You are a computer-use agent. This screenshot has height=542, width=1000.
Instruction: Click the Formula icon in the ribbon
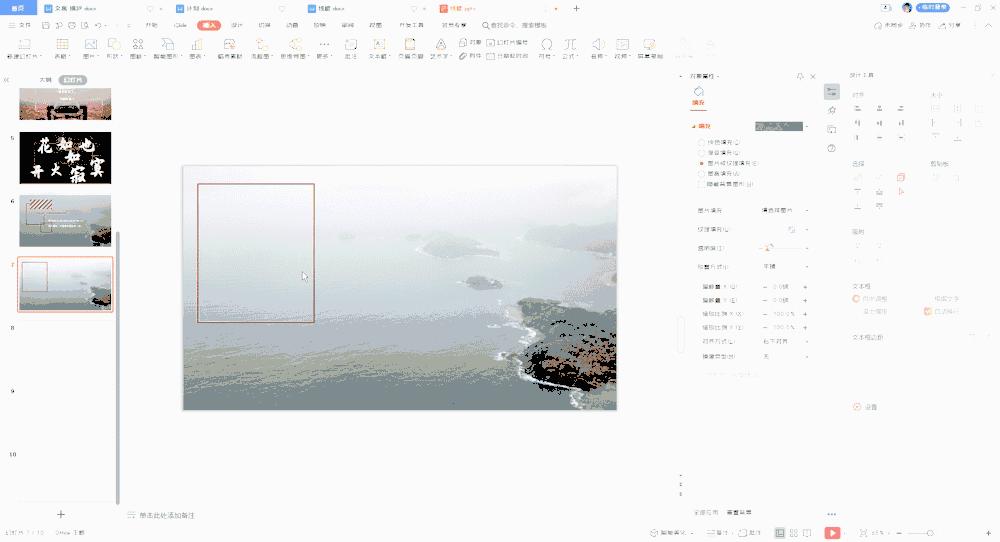point(570,45)
